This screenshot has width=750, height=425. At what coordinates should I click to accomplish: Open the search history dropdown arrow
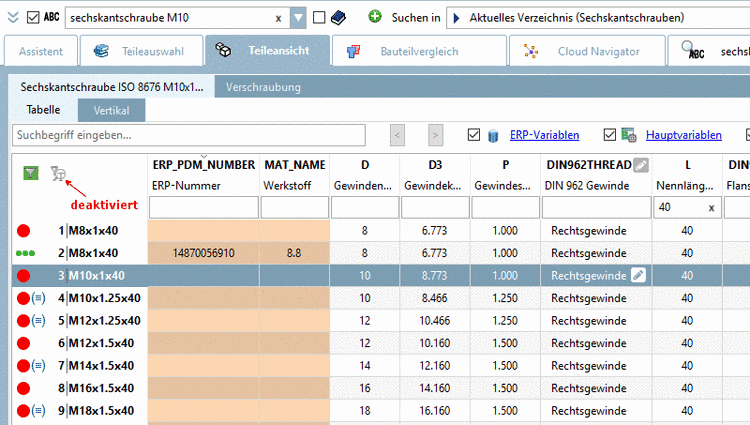point(298,18)
